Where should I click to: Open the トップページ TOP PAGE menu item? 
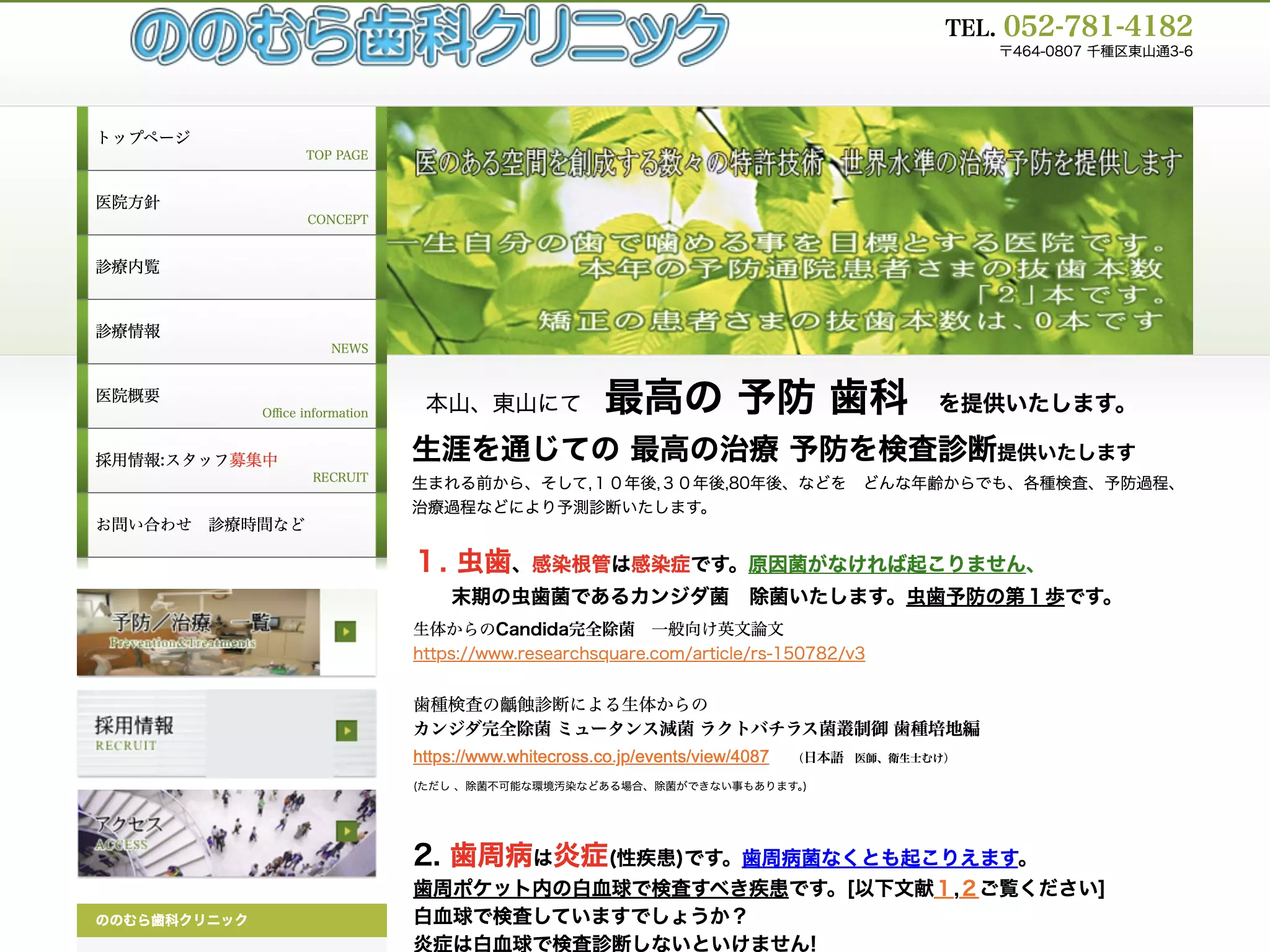click(232, 138)
